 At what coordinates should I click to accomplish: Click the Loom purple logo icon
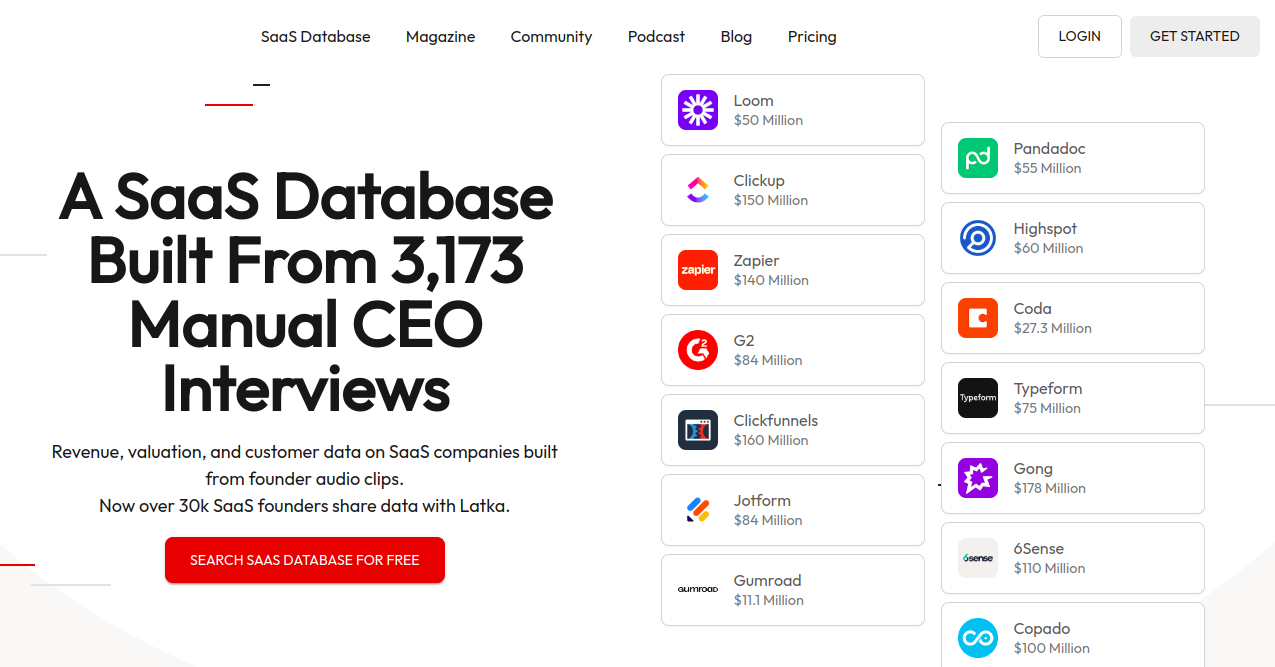click(698, 110)
